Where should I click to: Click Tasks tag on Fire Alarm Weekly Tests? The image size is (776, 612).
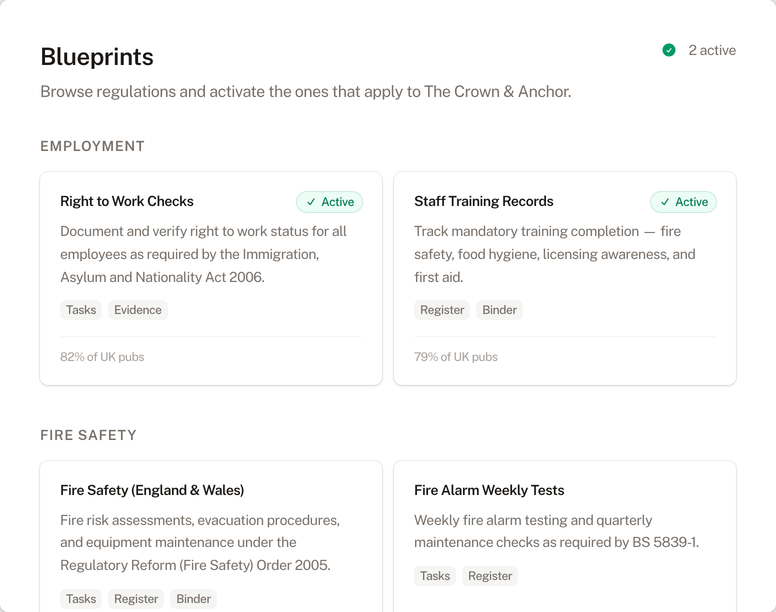435,576
